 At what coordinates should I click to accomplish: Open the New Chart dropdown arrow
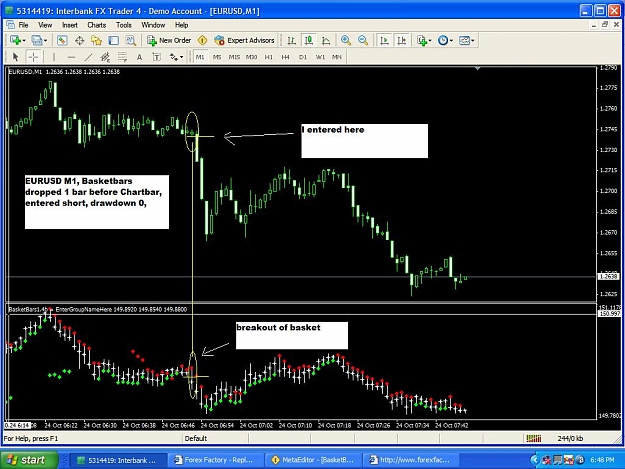point(24,41)
